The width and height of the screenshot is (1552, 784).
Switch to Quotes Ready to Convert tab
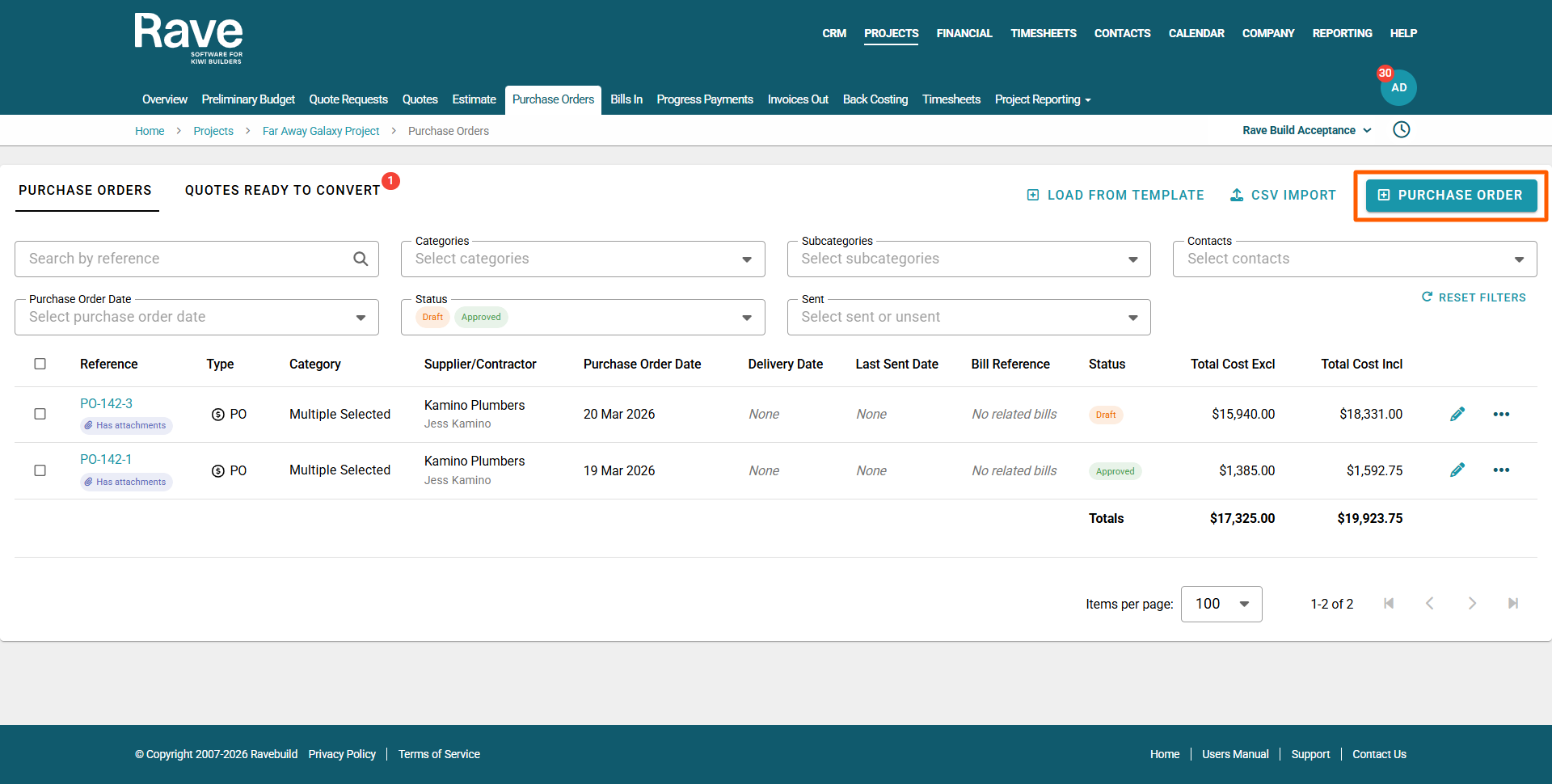(x=282, y=191)
